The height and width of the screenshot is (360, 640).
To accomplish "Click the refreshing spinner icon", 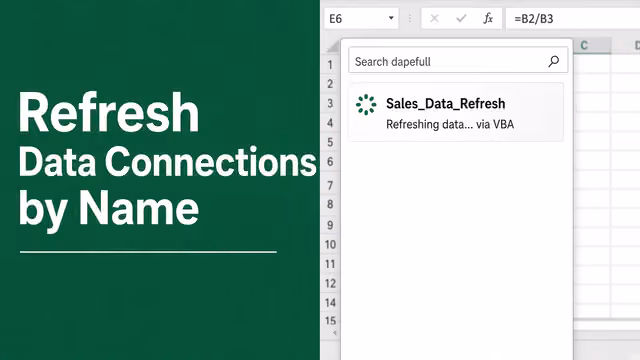I will pos(366,105).
